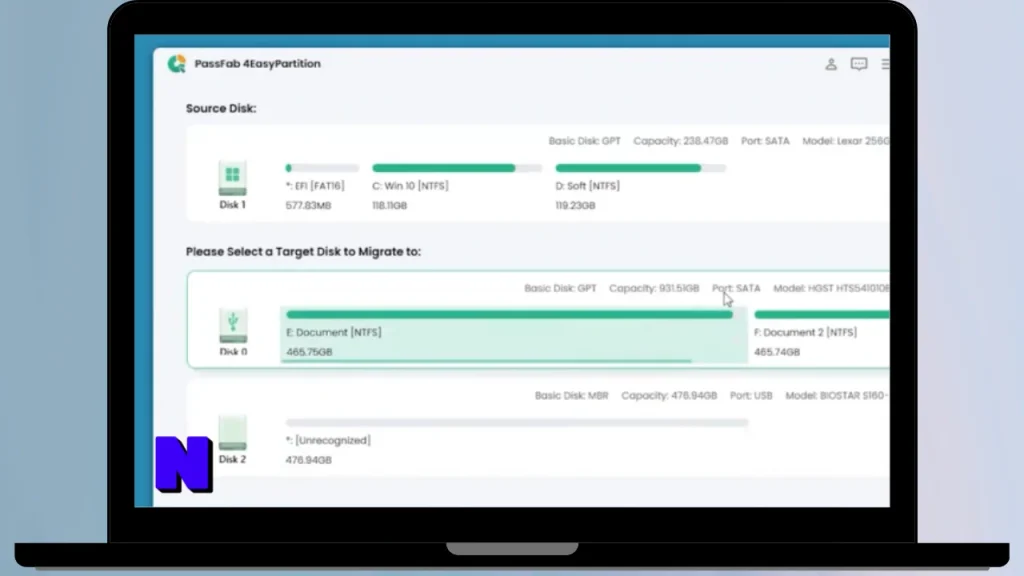Select the C: Win 10 partition usage bar
1024x576 pixels.
tap(456, 168)
